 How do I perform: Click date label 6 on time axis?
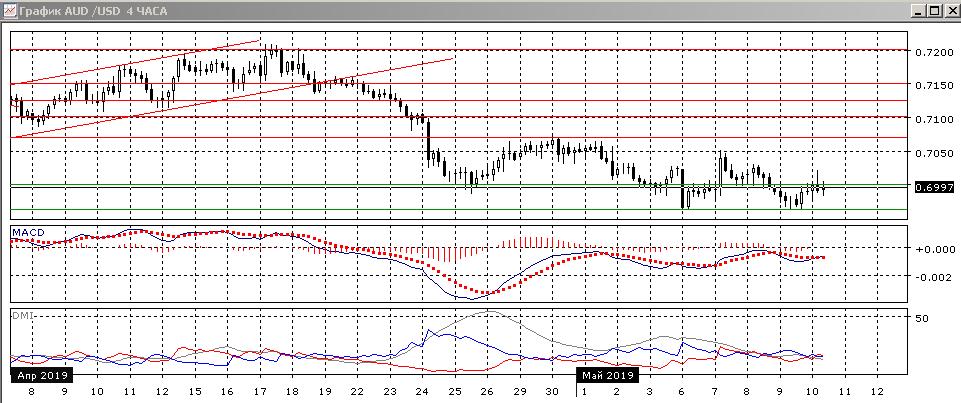682,391
